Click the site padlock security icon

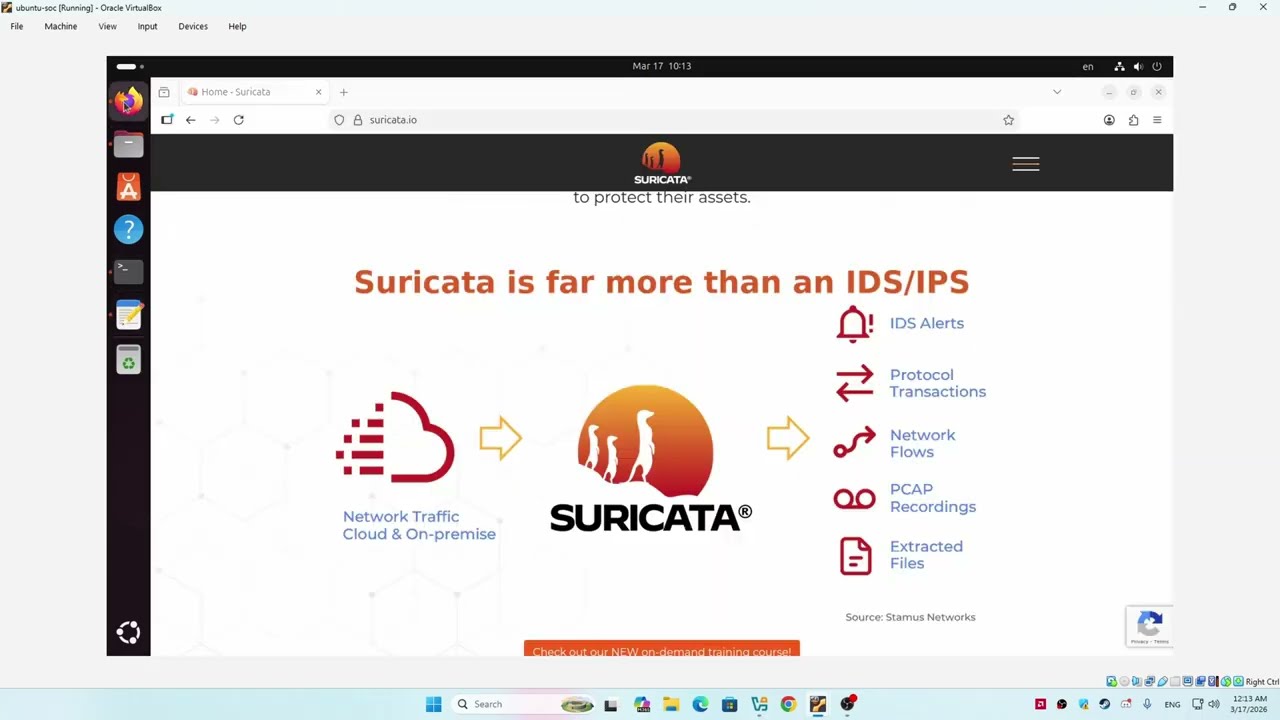point(357,120)
